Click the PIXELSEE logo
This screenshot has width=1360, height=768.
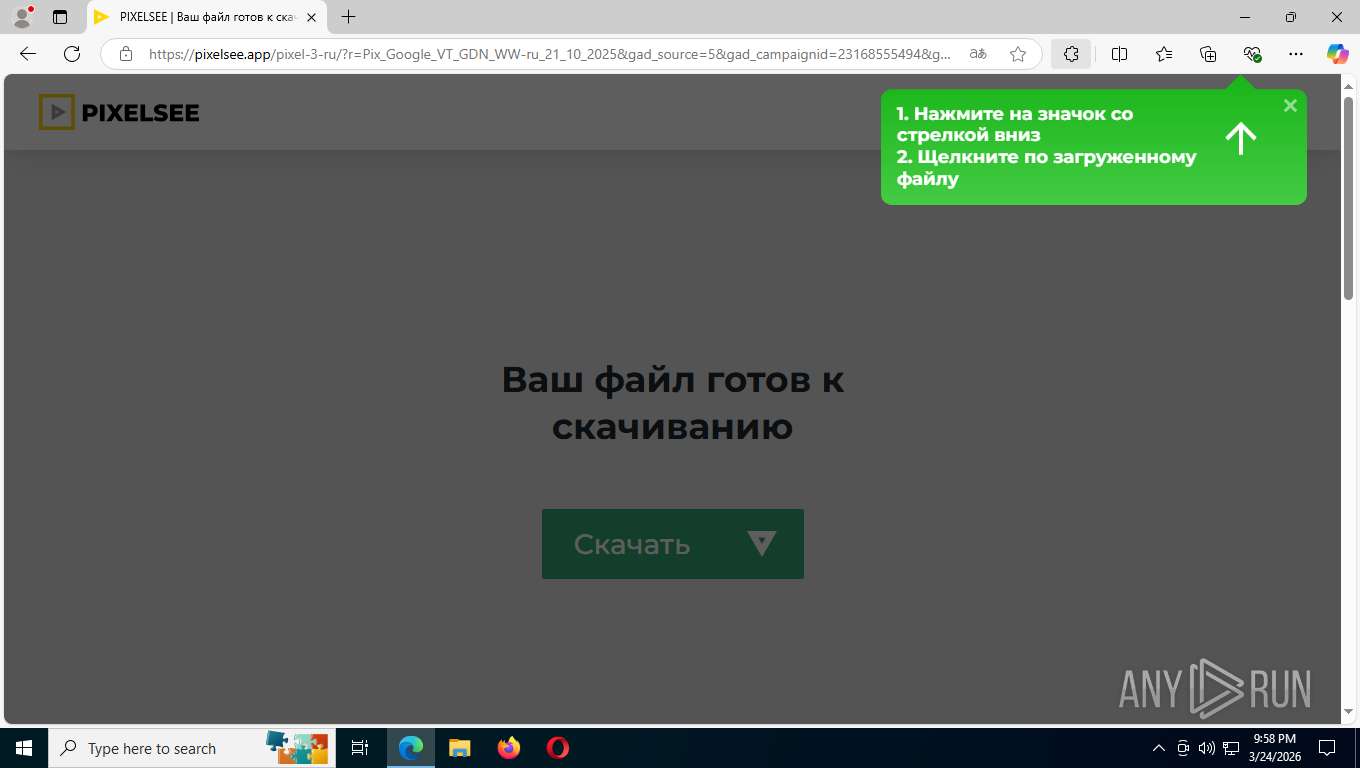point(119,112)
